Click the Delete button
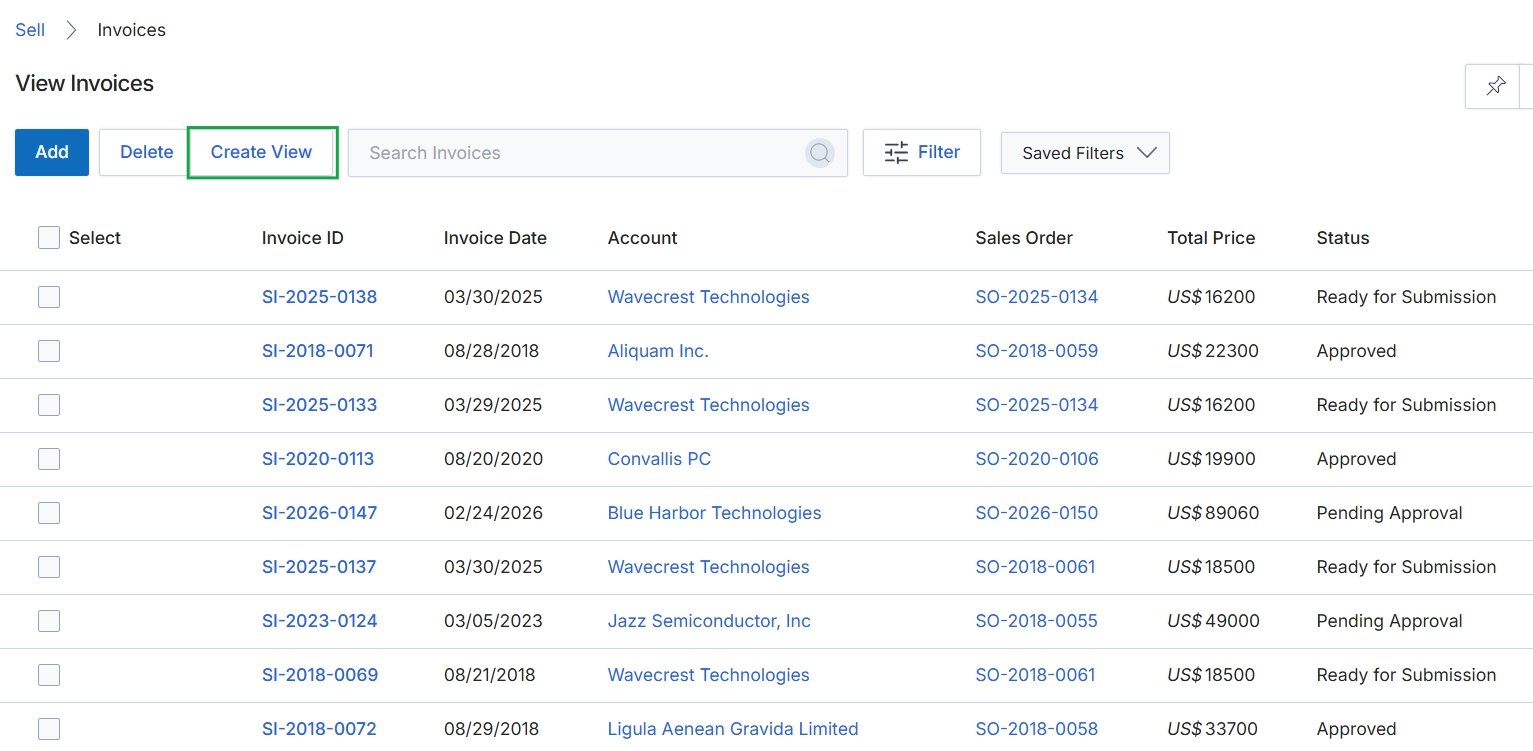Viewport: 1533px width, 751px height. coord(147,152)
